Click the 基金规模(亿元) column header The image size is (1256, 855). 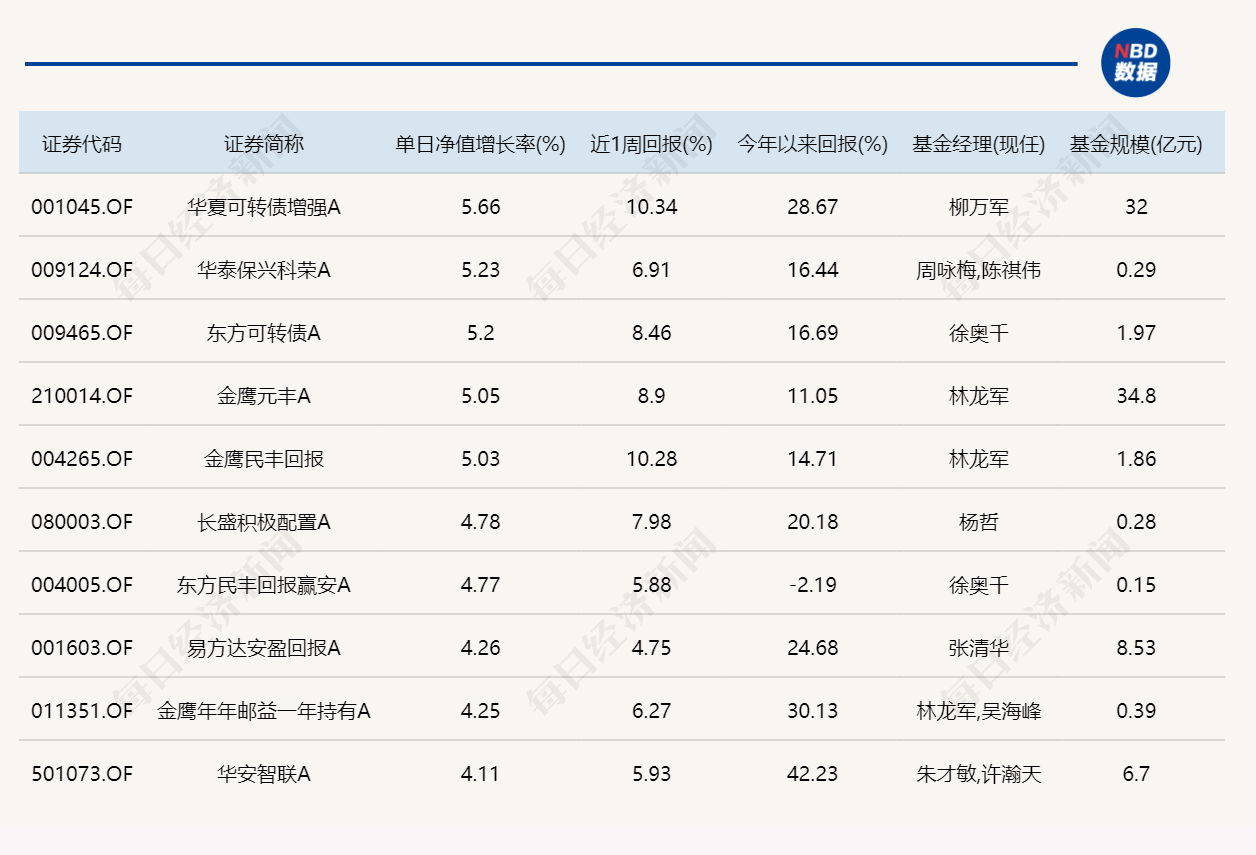[x=1136, y=144]
